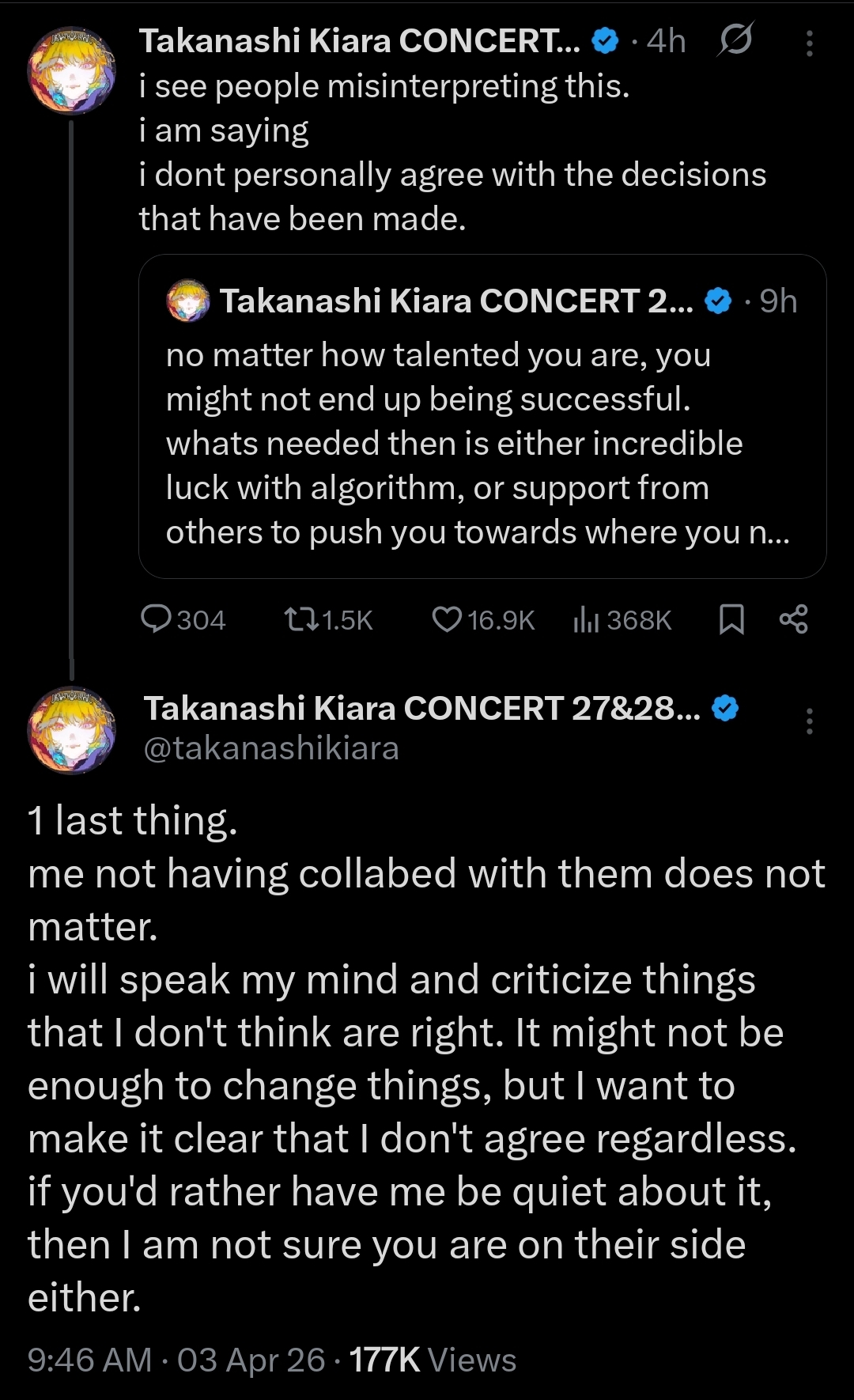This screenshot has height=1400, width=854.
Task: Open the three-dot menu on the top tweet
Action: tap(809, 43)
